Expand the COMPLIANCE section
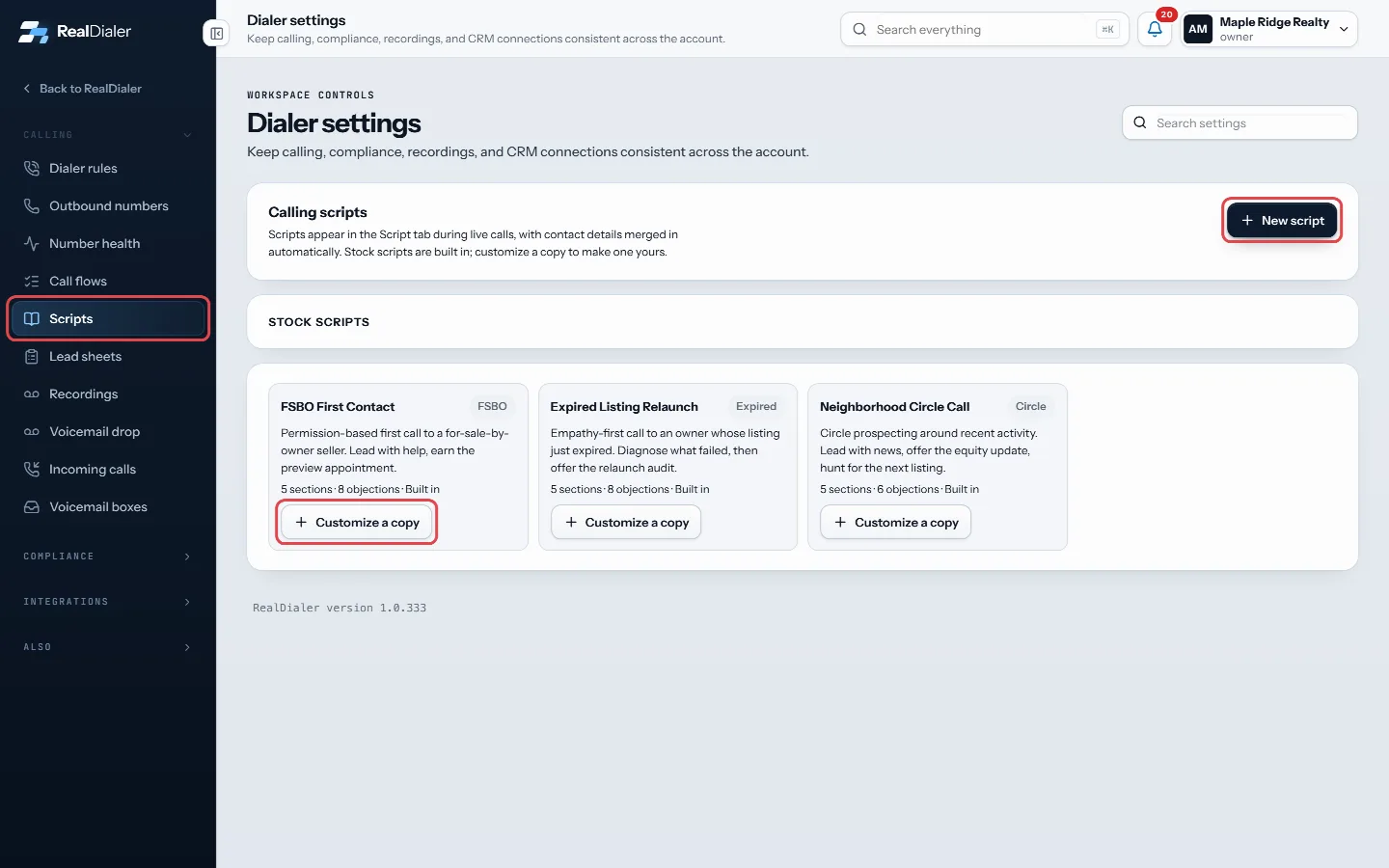Viewport: 1389px width, 868px height. point(108,556)
